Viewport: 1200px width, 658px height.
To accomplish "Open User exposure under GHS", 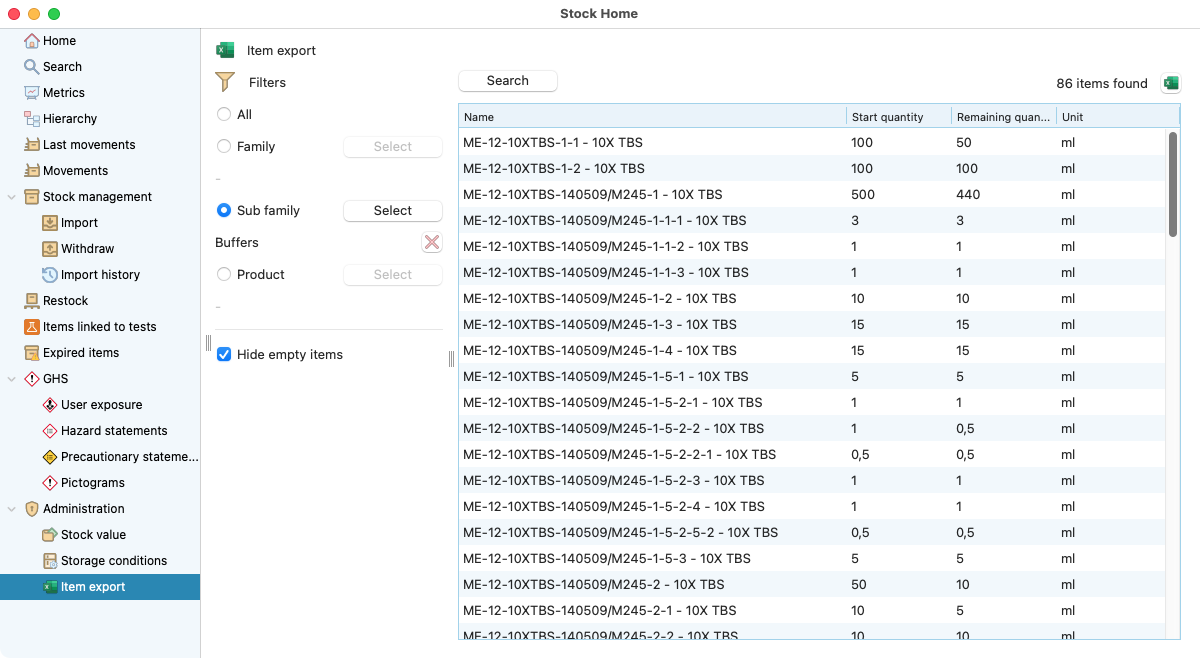I will (x=101, y=405).
